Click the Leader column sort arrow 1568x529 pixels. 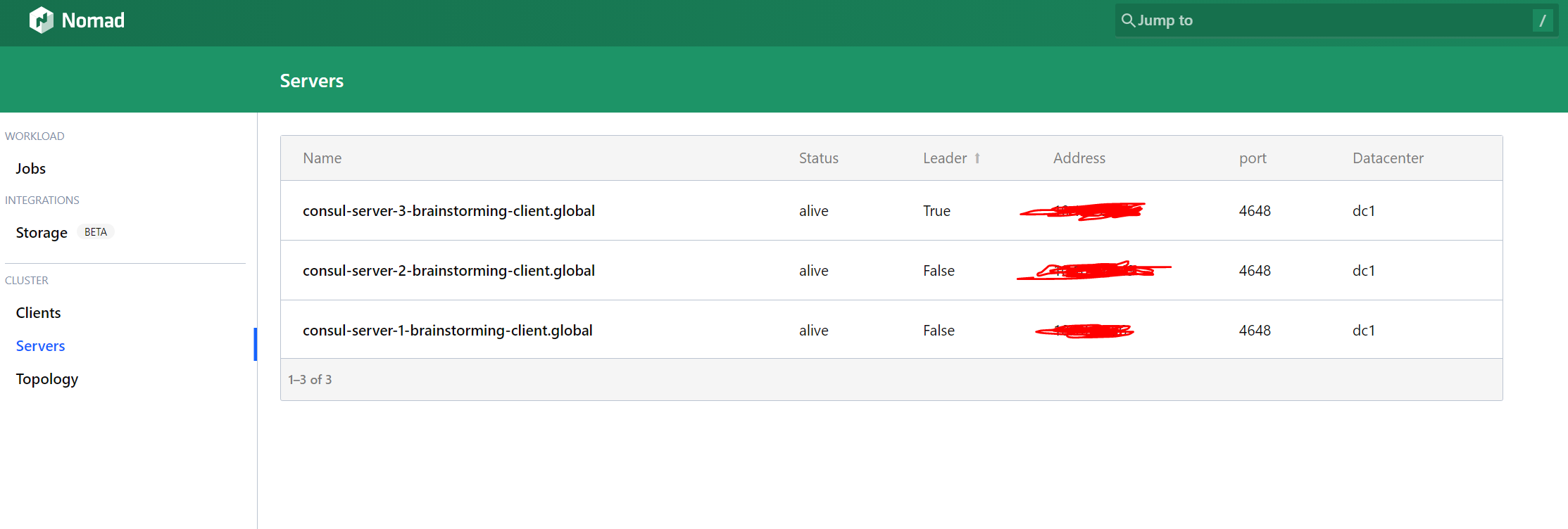pyautogui.click(x=977, y=158)
